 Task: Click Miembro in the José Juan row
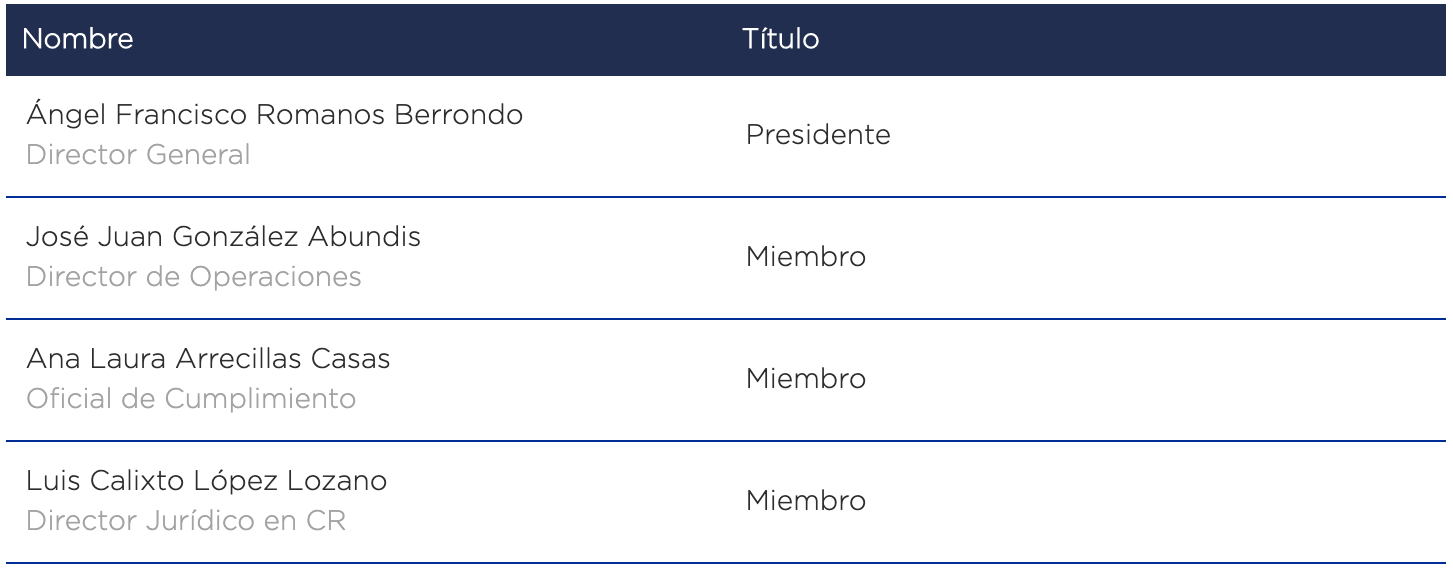click(x=806, y=258)
